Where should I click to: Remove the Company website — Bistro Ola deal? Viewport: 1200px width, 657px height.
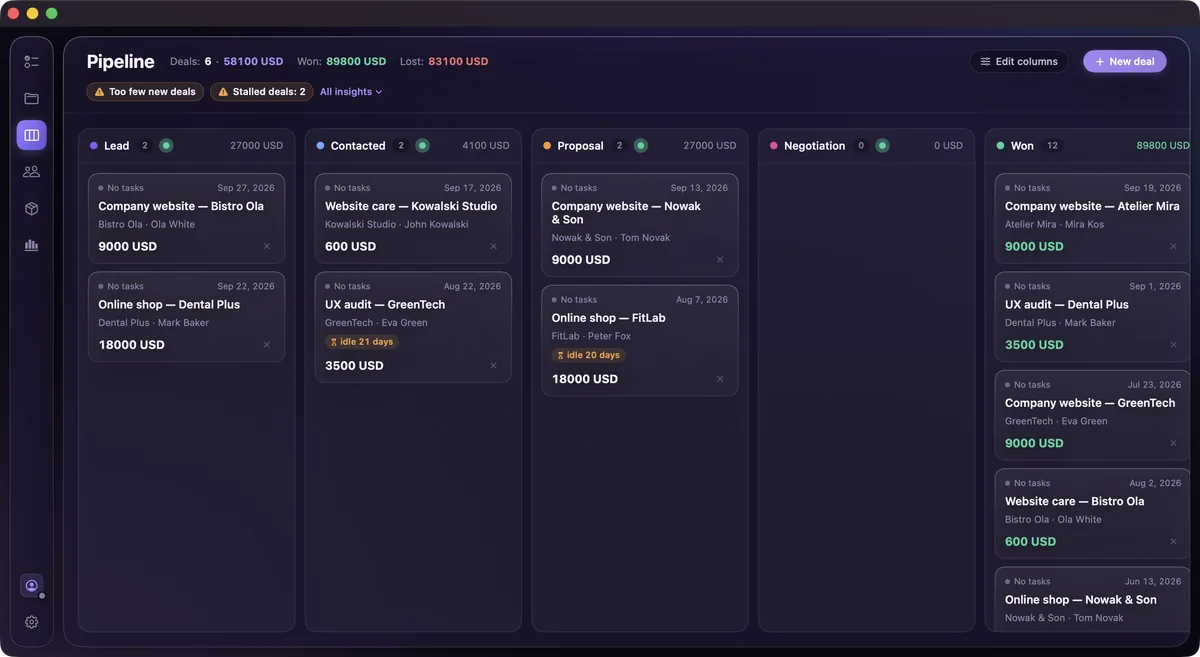pyautogui.click(x=267, y=246)
